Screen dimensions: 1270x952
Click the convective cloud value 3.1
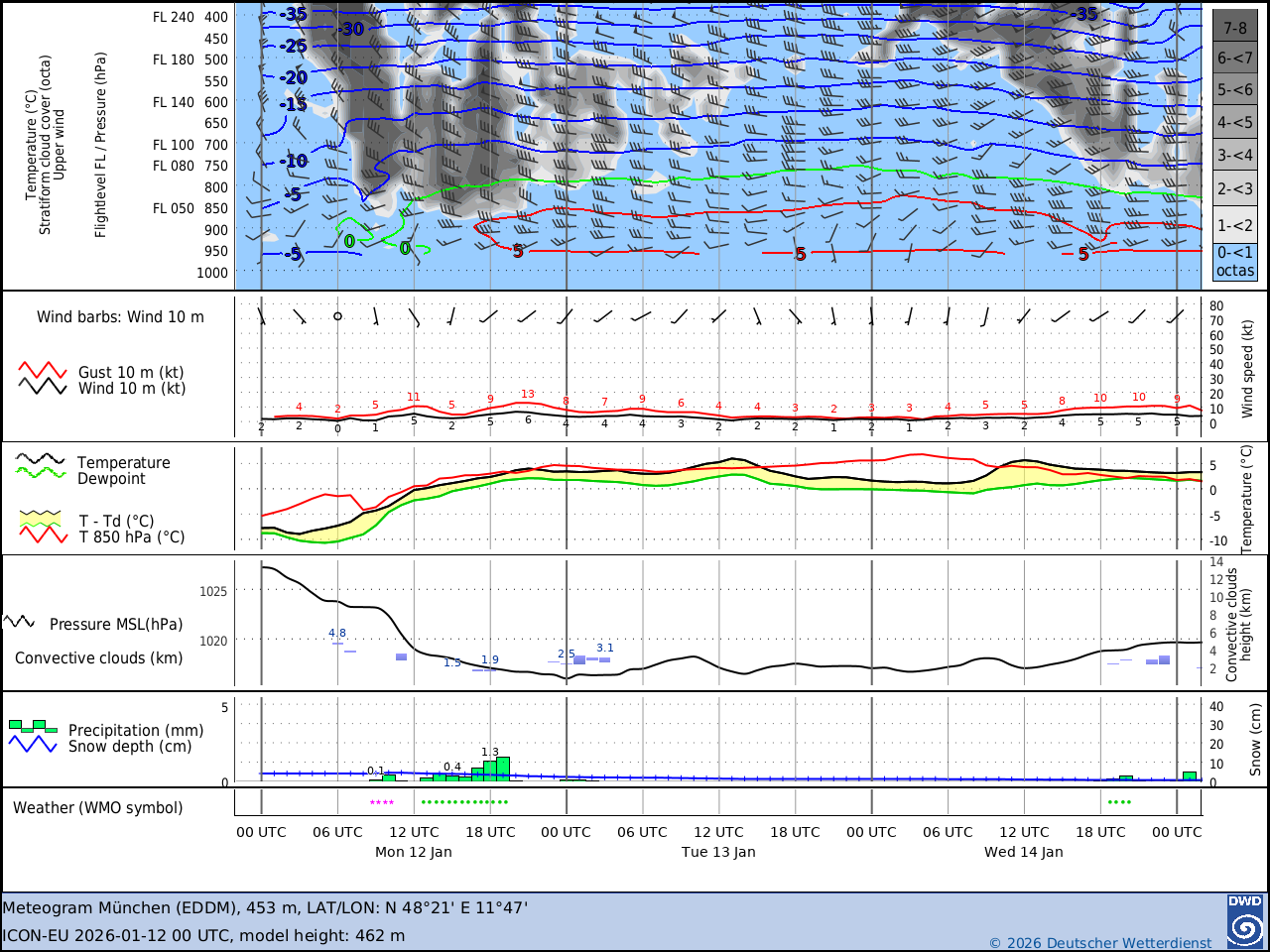click(x=605, y=648)
